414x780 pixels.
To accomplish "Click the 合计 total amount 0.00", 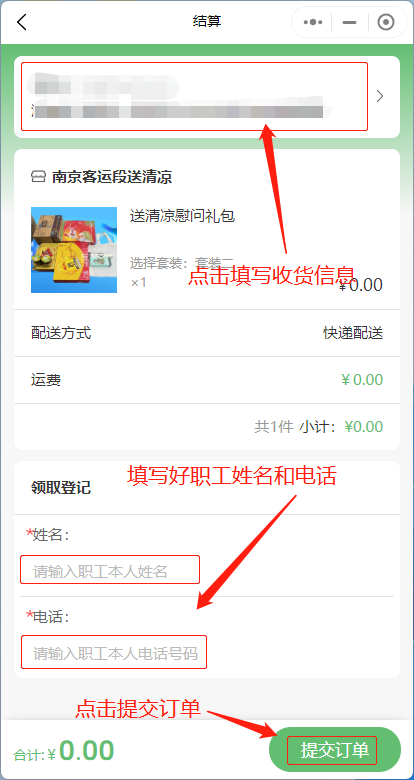I will [x=87, y=751].
